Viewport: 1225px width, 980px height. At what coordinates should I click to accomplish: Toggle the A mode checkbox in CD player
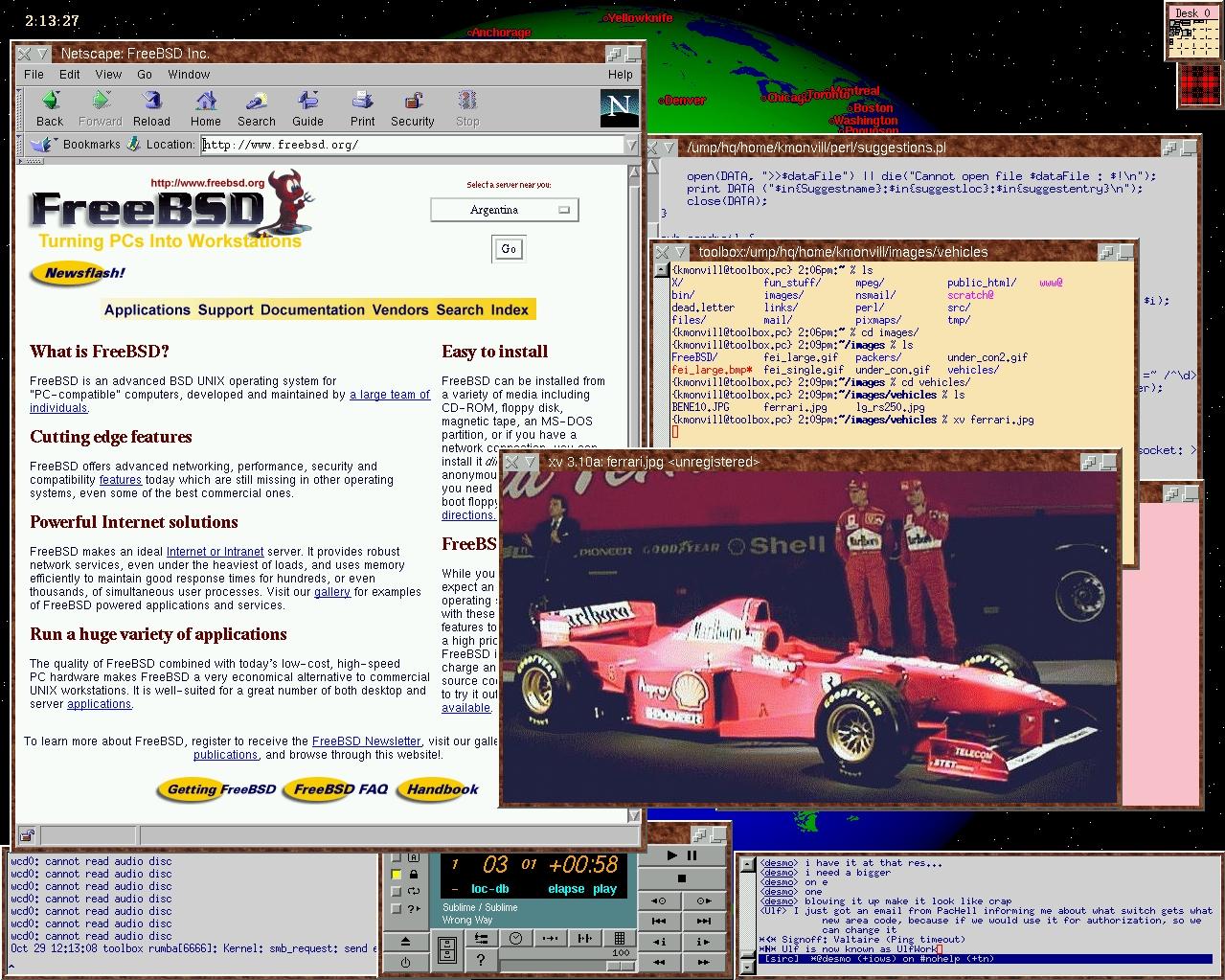coord(397,858)
